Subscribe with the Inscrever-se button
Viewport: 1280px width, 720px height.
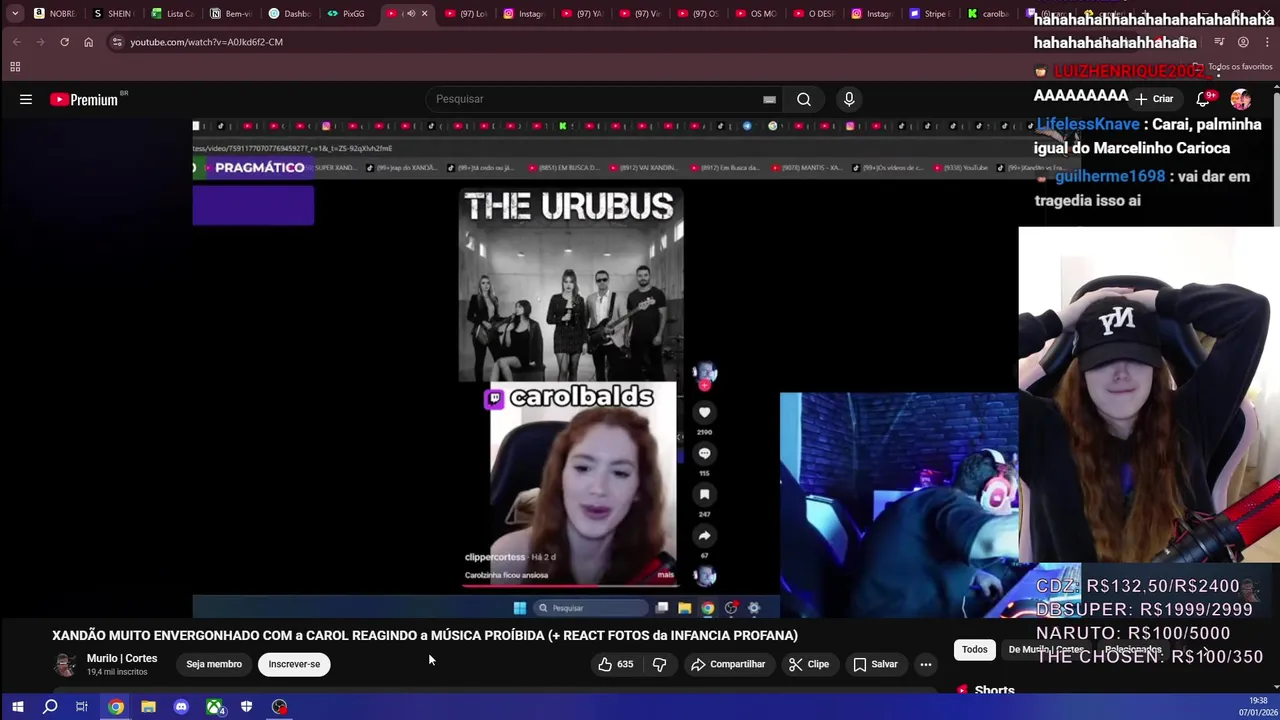294,664
